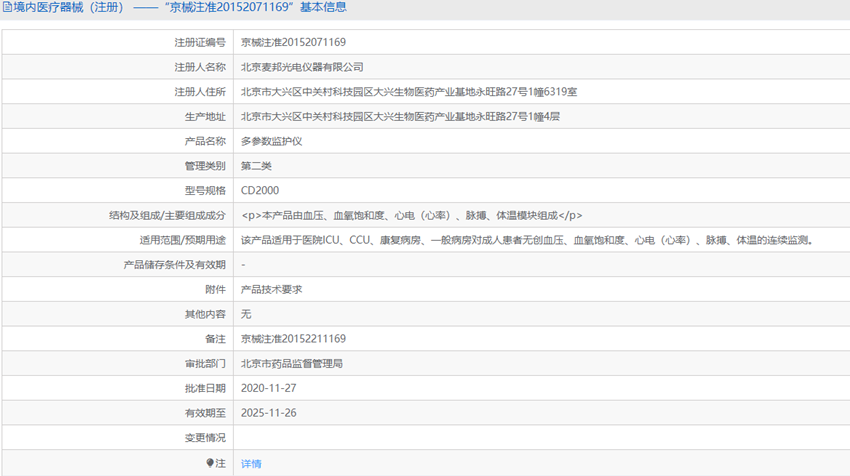Screen dimensions: 850x476
Task: Click the 结构及组成 description text
Action: (x=412, y=216)
